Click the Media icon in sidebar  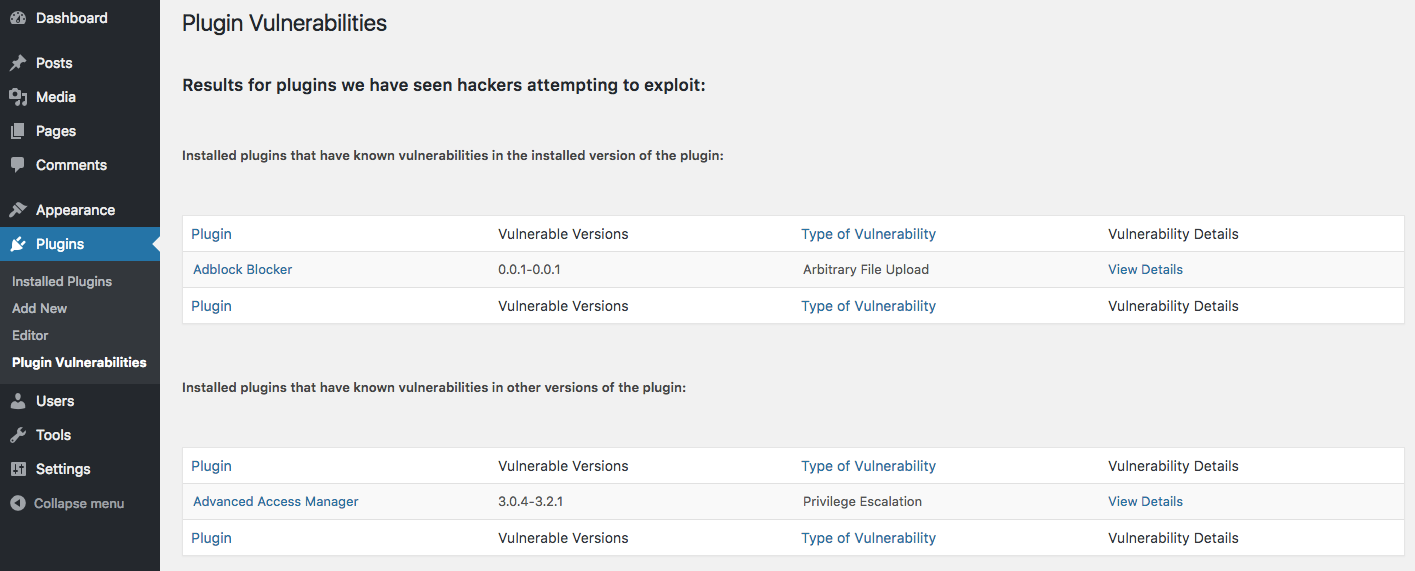(x=18, y=97)
